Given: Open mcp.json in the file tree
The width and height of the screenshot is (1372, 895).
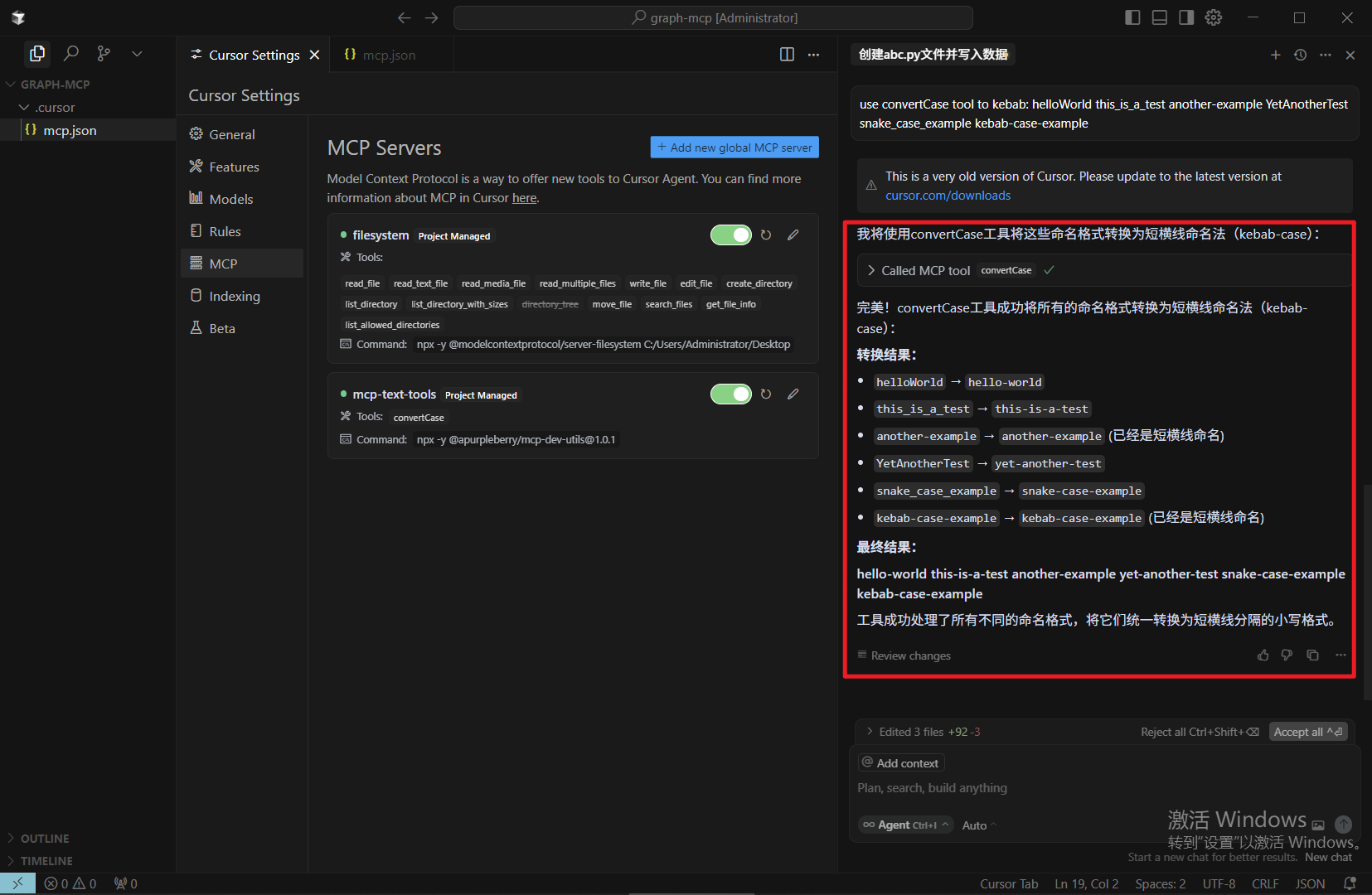Looking at the screenshot, I should point(88,130).
